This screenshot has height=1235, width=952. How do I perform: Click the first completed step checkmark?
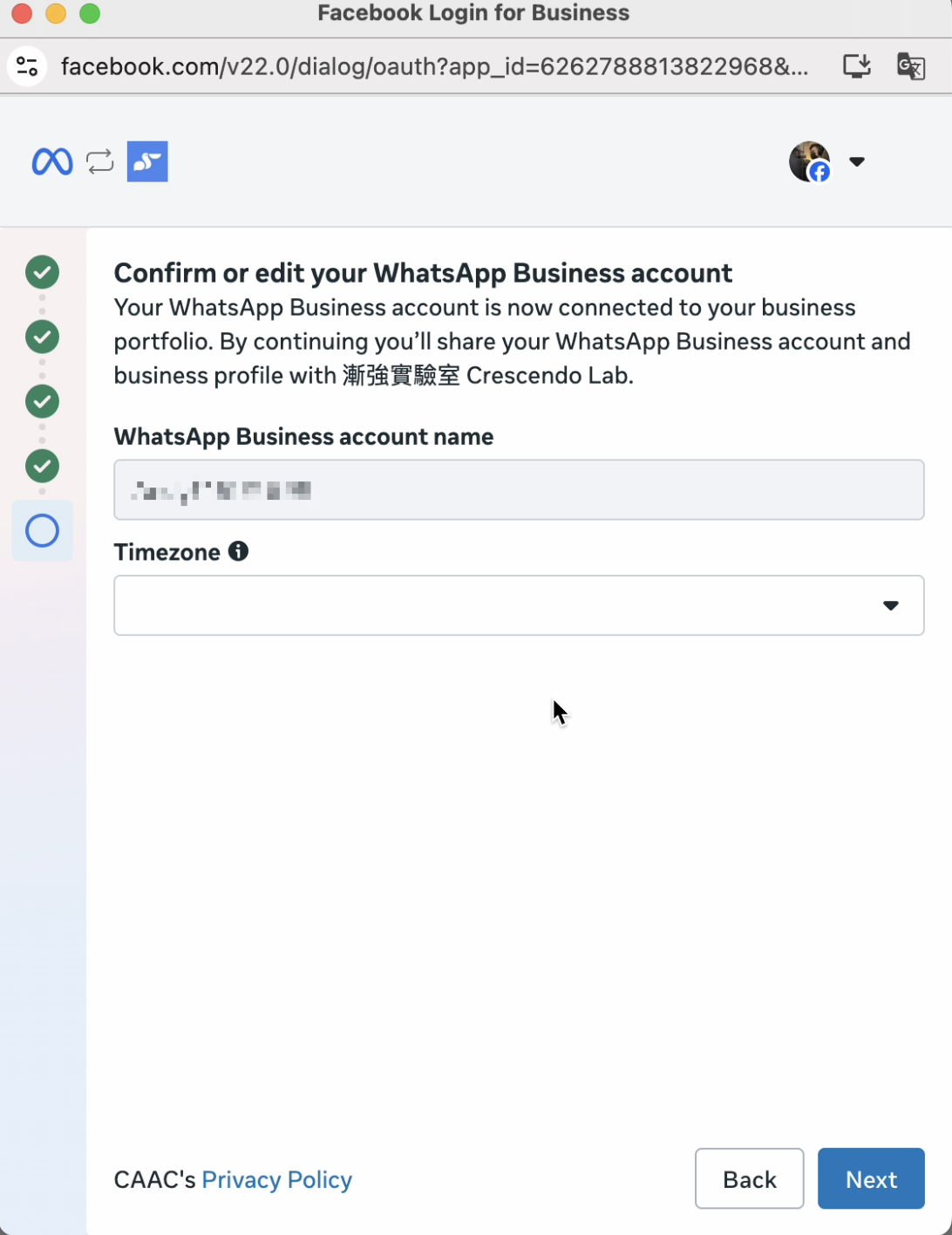point(42,272)
